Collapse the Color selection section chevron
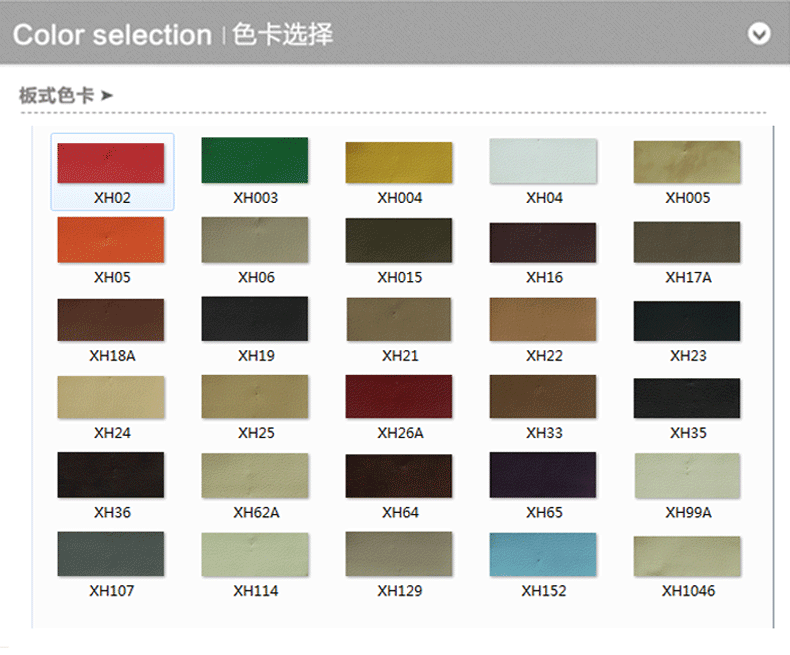 coord(759,34)
